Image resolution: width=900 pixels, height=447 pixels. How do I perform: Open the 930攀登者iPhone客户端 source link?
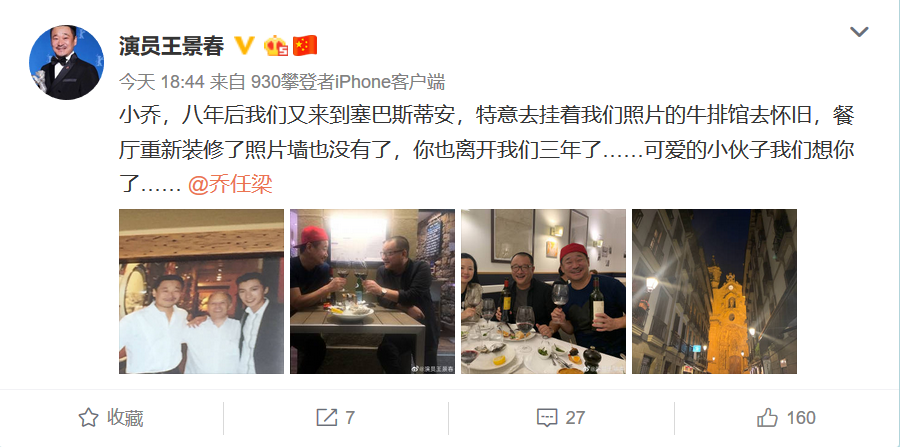click(348, 82)
